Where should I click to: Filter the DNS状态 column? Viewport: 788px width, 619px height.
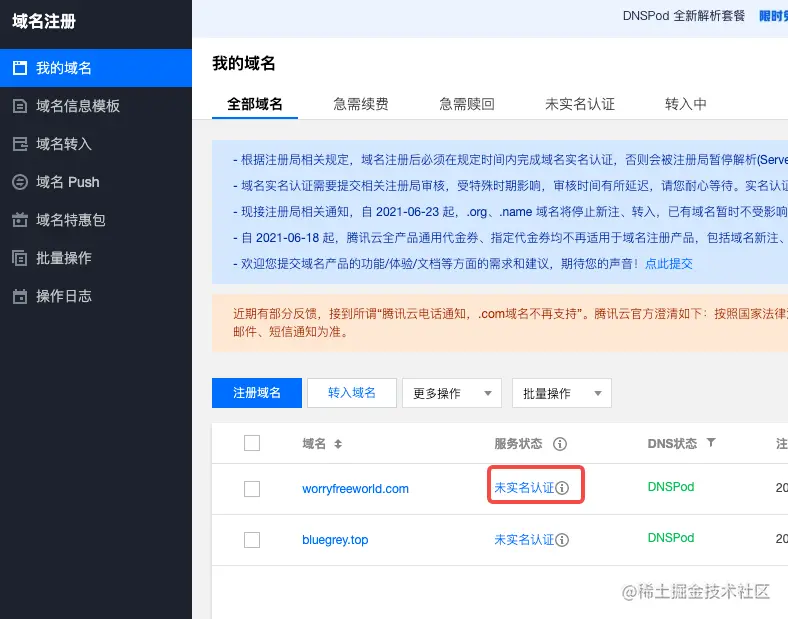pos(711,443)
